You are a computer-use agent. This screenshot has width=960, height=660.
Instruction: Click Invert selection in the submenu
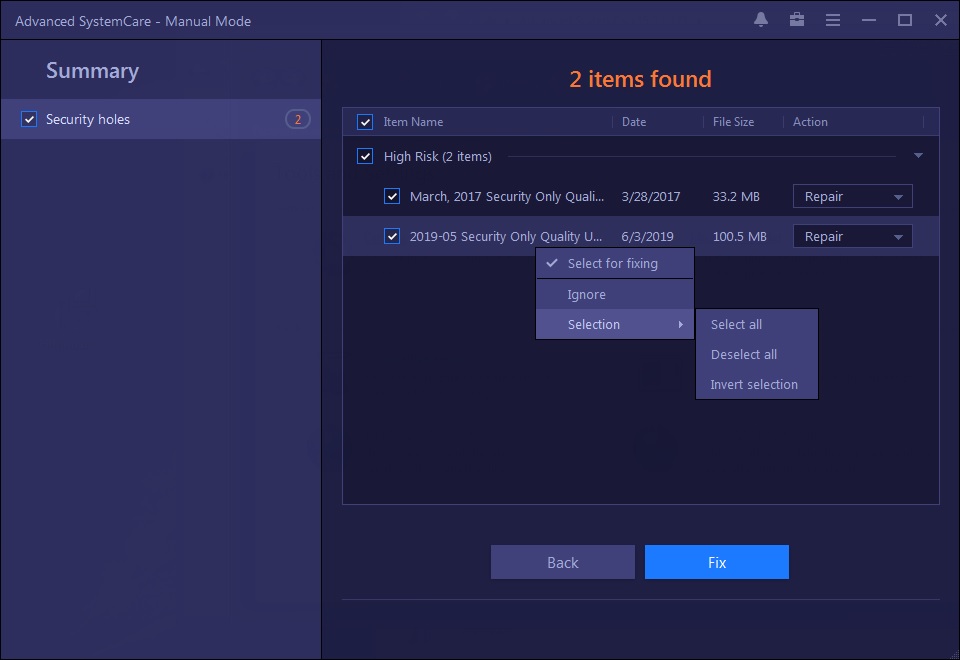coord(757,384)
